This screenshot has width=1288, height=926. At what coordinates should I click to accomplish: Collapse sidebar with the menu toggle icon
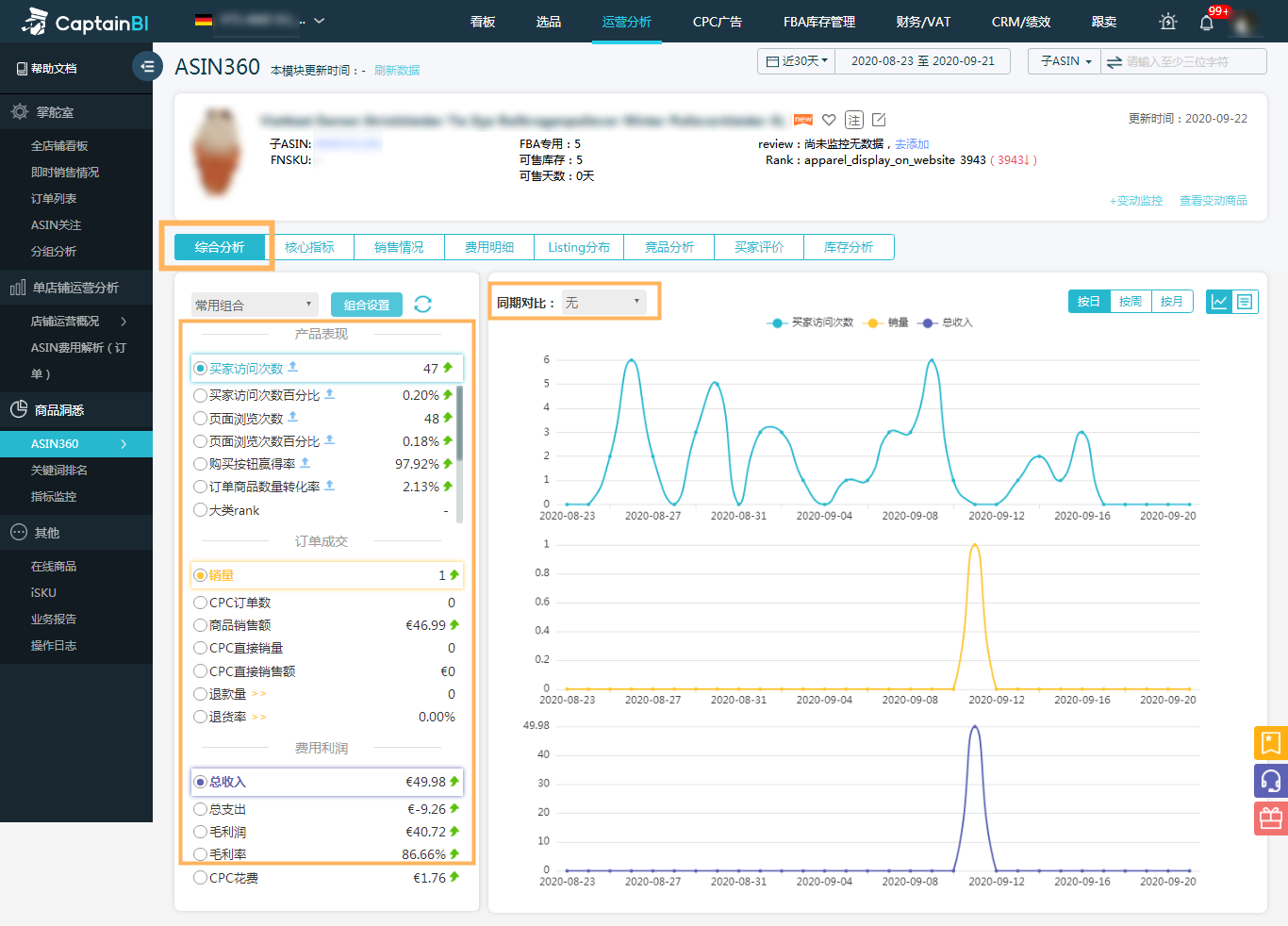[x=147, y=66]
